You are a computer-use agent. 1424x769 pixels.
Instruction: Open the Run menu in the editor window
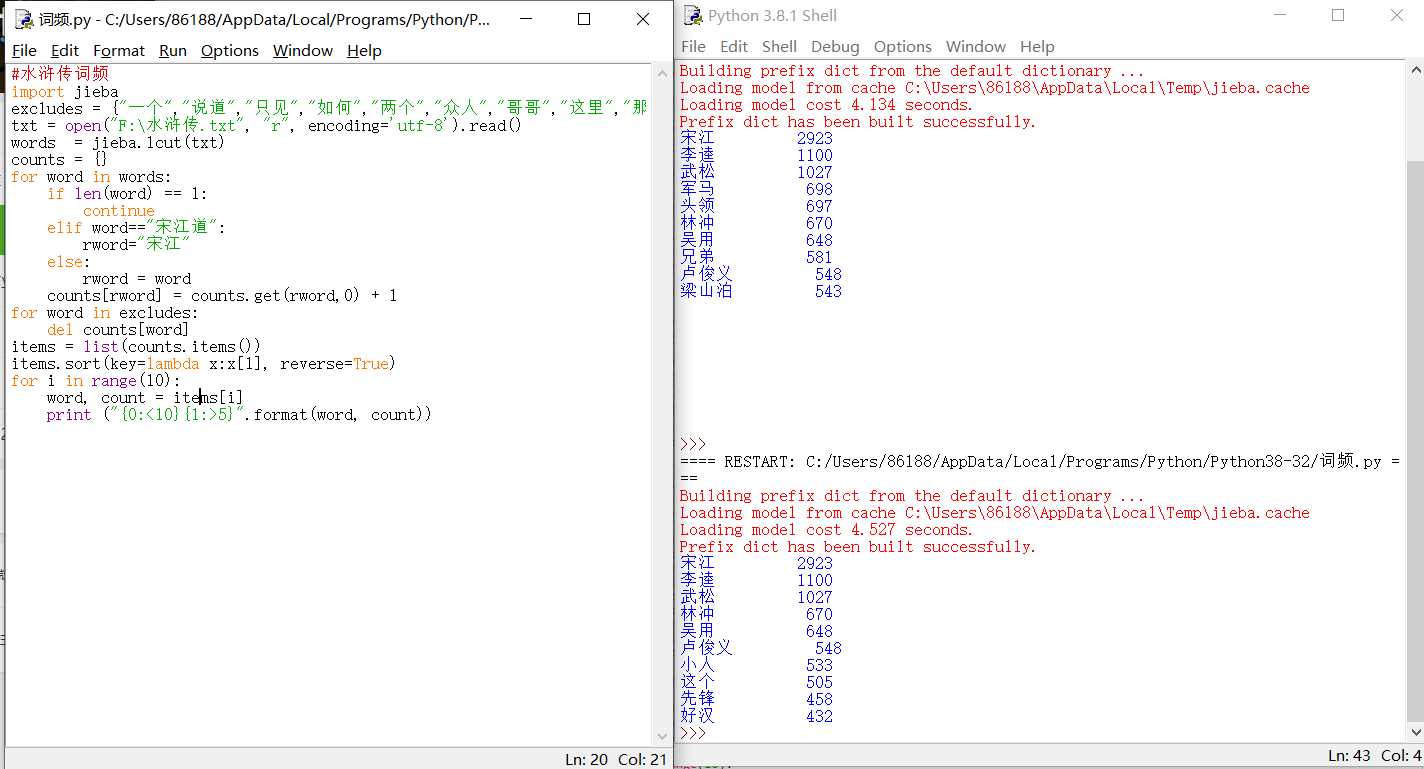point(173,50)
